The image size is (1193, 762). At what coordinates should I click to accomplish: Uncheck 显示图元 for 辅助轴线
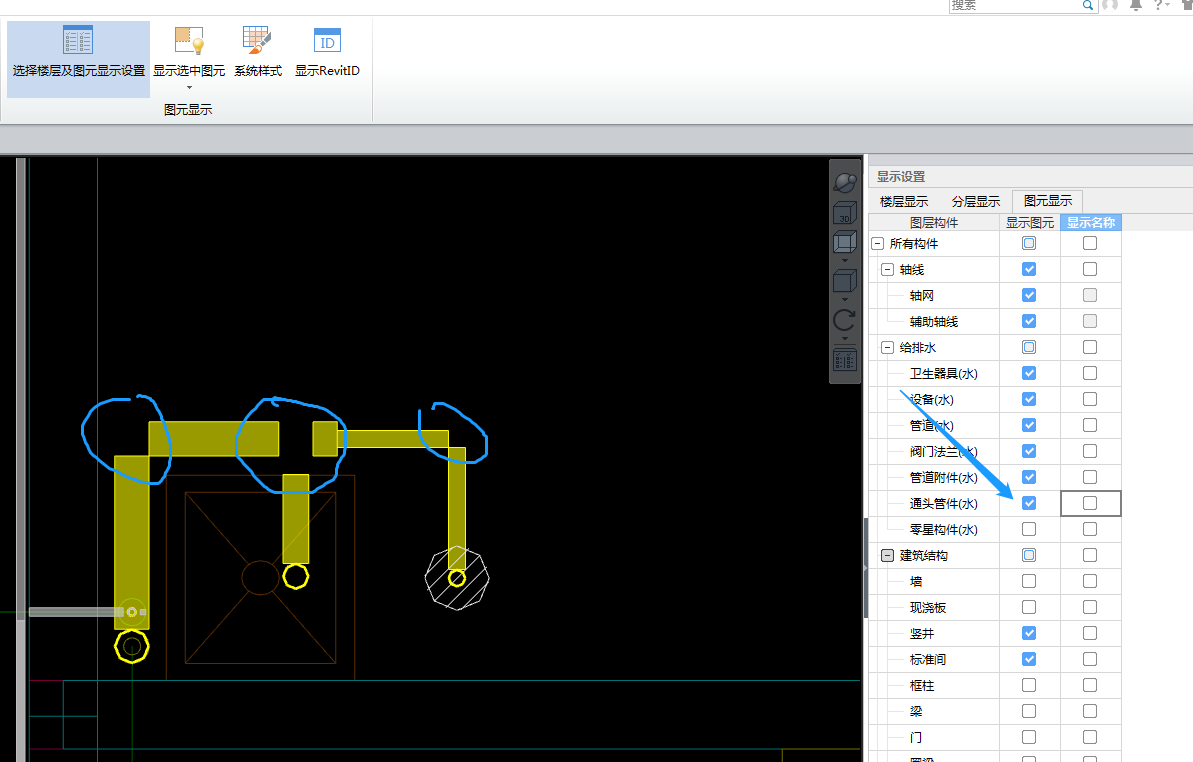click(x=1029, y=321)
